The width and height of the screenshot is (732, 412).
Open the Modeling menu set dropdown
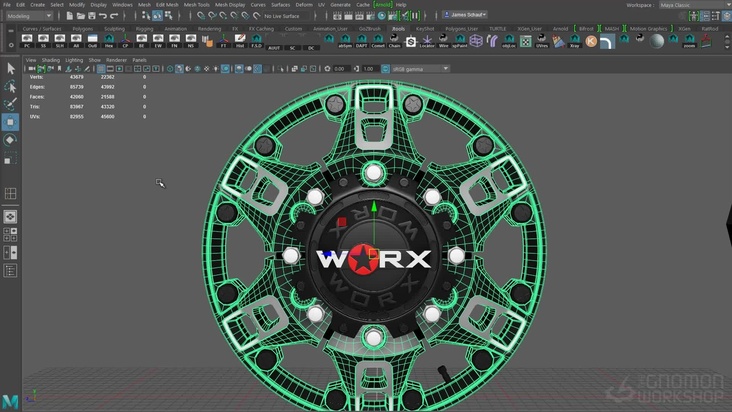28,16
